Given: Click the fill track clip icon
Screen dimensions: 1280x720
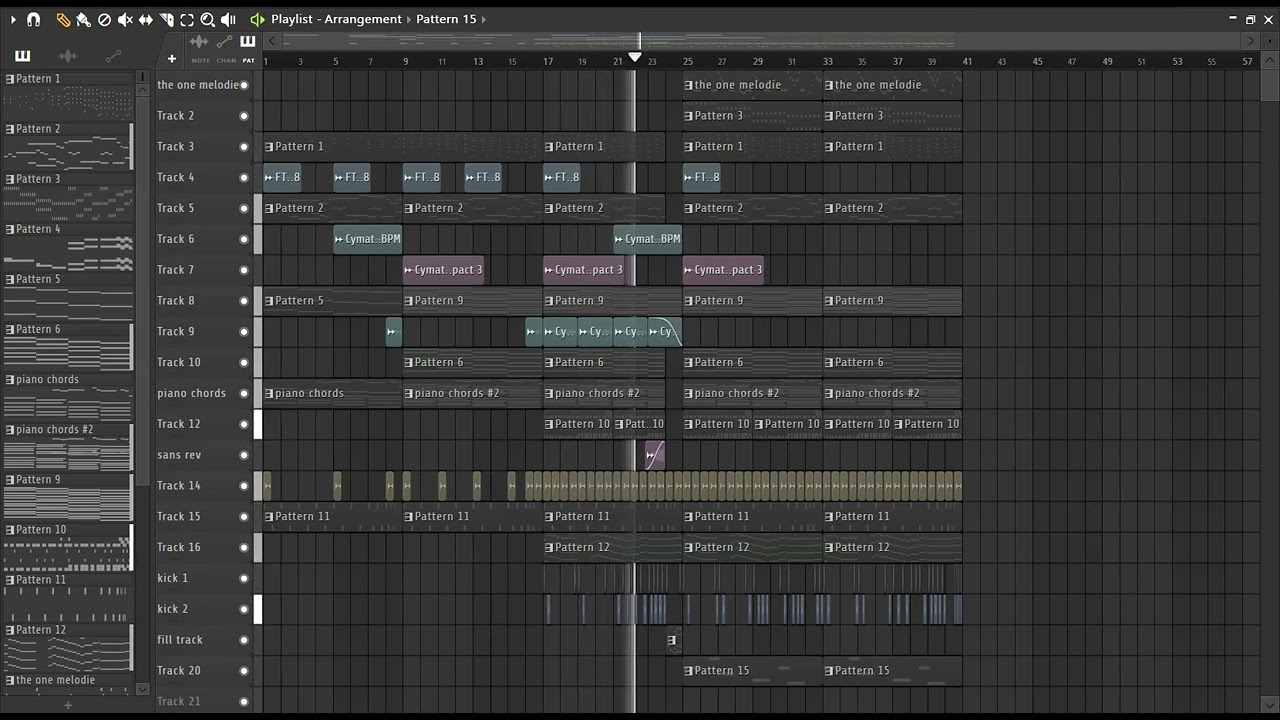Looking at the screenshot, I should click(671, 640).
